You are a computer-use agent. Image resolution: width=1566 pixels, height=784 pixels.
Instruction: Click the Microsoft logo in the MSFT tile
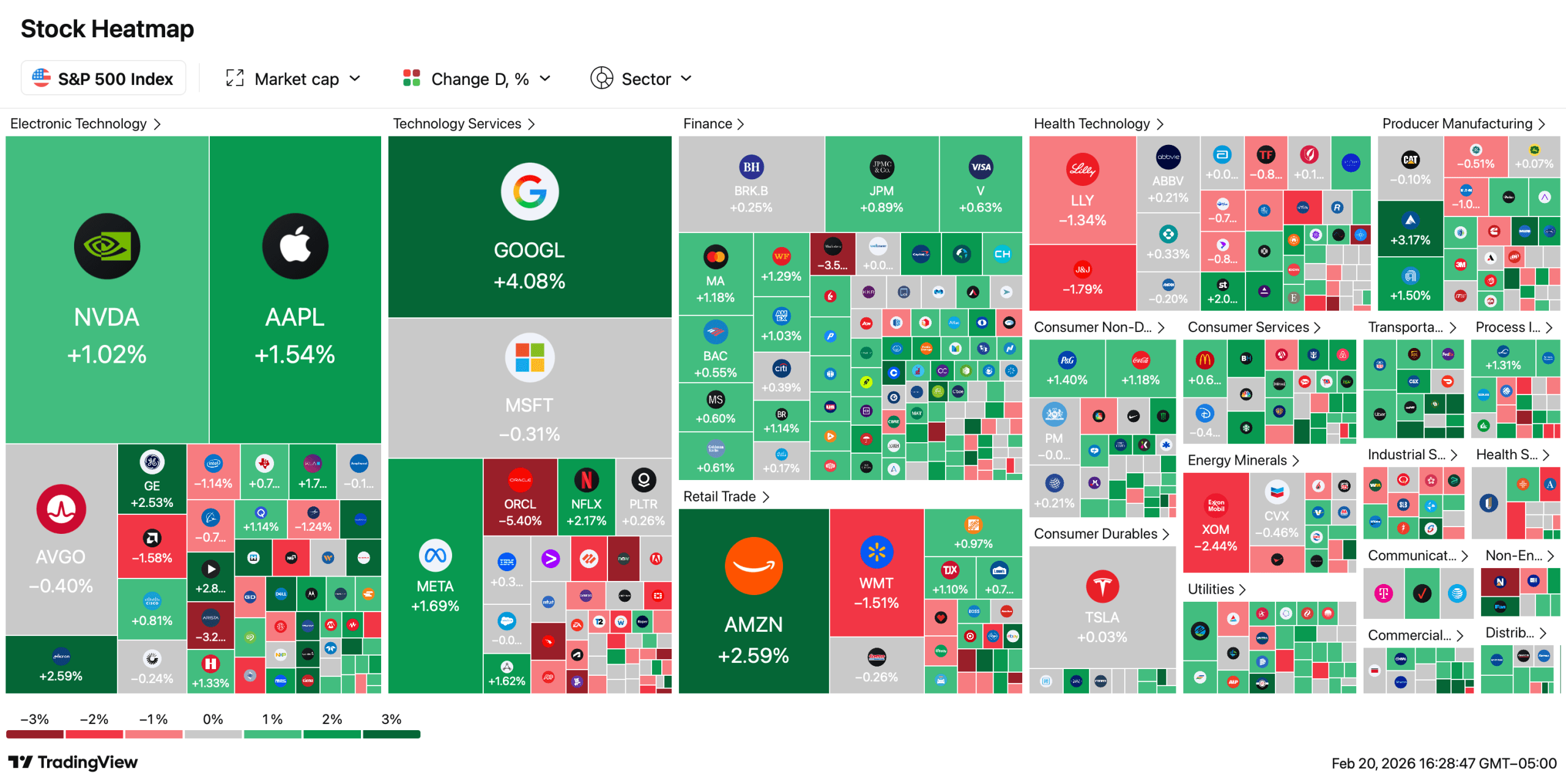point(529,358)
